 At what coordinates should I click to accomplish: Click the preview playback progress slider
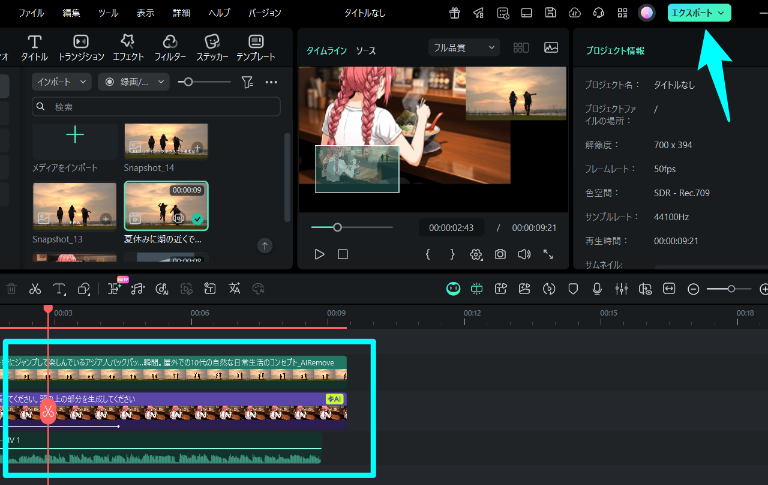[x=352, y=227]
